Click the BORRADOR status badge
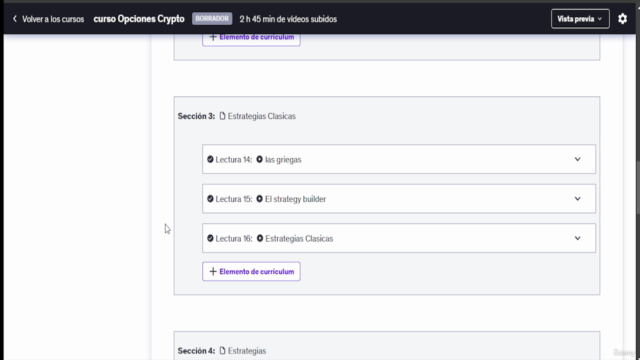The width and height of the screenshot is (640, 360). point(212,19)
